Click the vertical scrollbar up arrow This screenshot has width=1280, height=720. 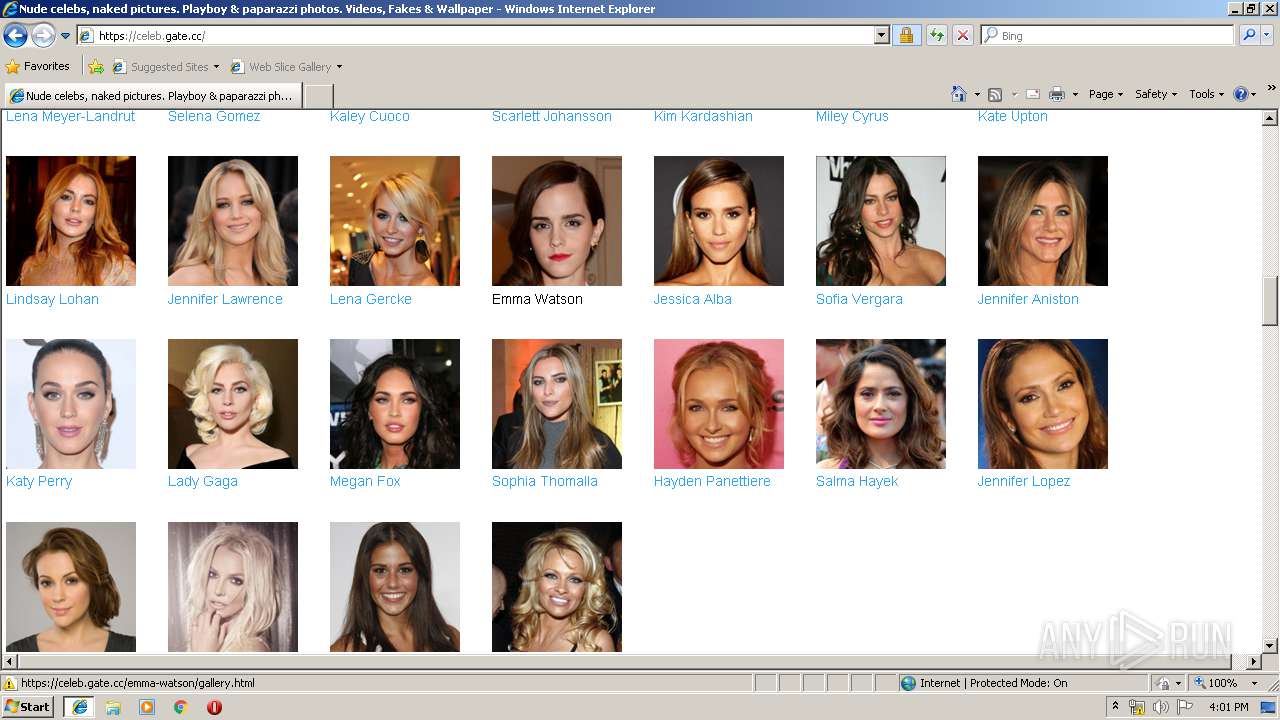[x=1270, y=118]
